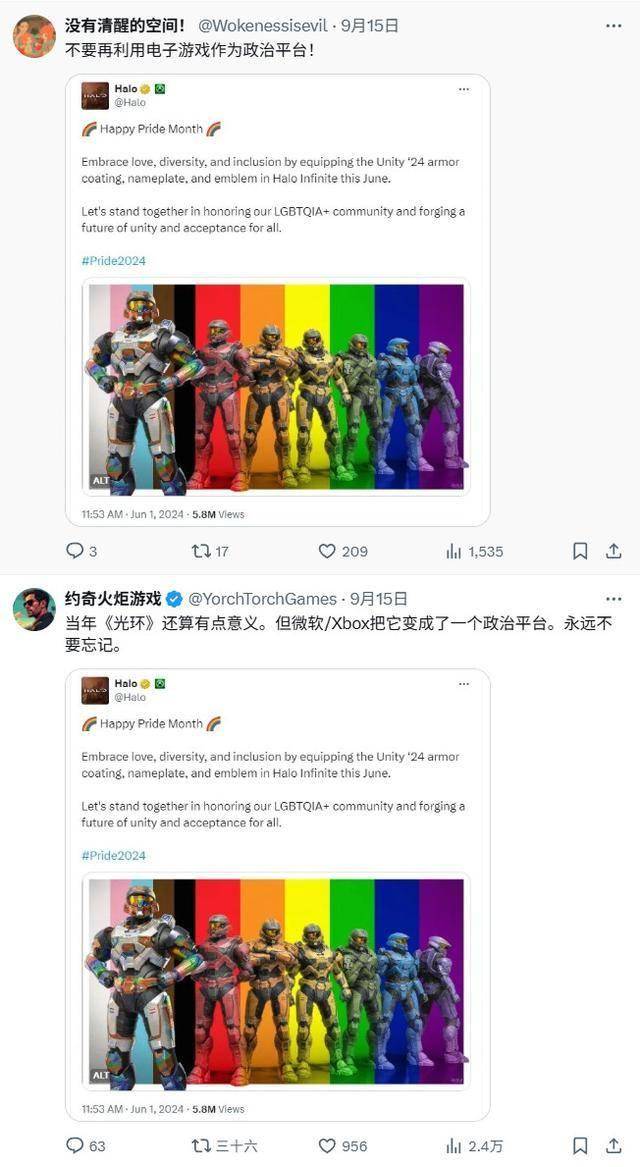Open more options for the second tweet

point(613,598)
